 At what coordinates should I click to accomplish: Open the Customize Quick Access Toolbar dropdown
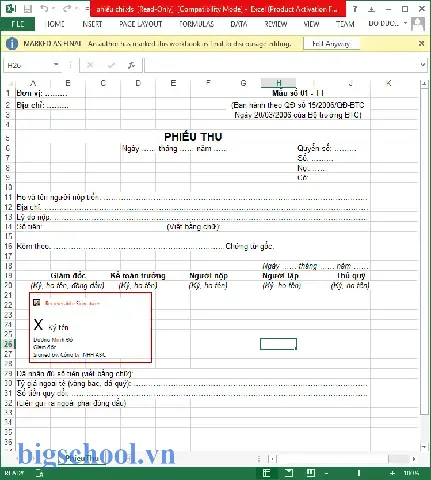pos(87,9)
